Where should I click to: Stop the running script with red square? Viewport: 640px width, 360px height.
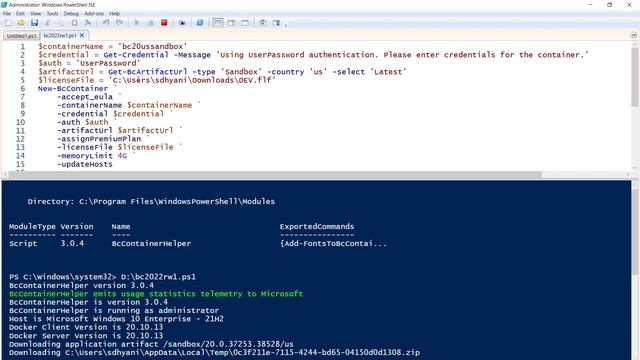coord(164,23)
